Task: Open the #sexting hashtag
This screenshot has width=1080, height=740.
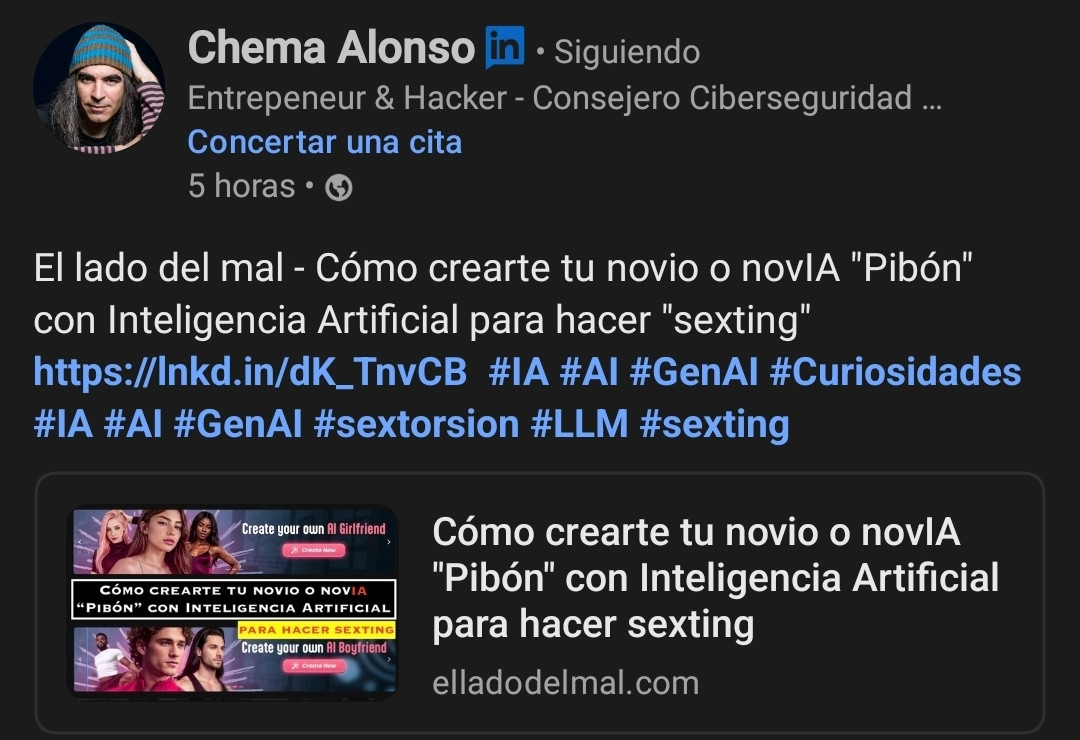Action: coord(714,424)
